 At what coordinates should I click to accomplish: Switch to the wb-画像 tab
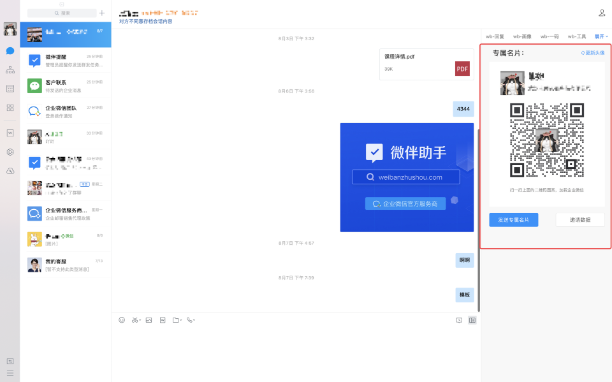coord(522,36)
